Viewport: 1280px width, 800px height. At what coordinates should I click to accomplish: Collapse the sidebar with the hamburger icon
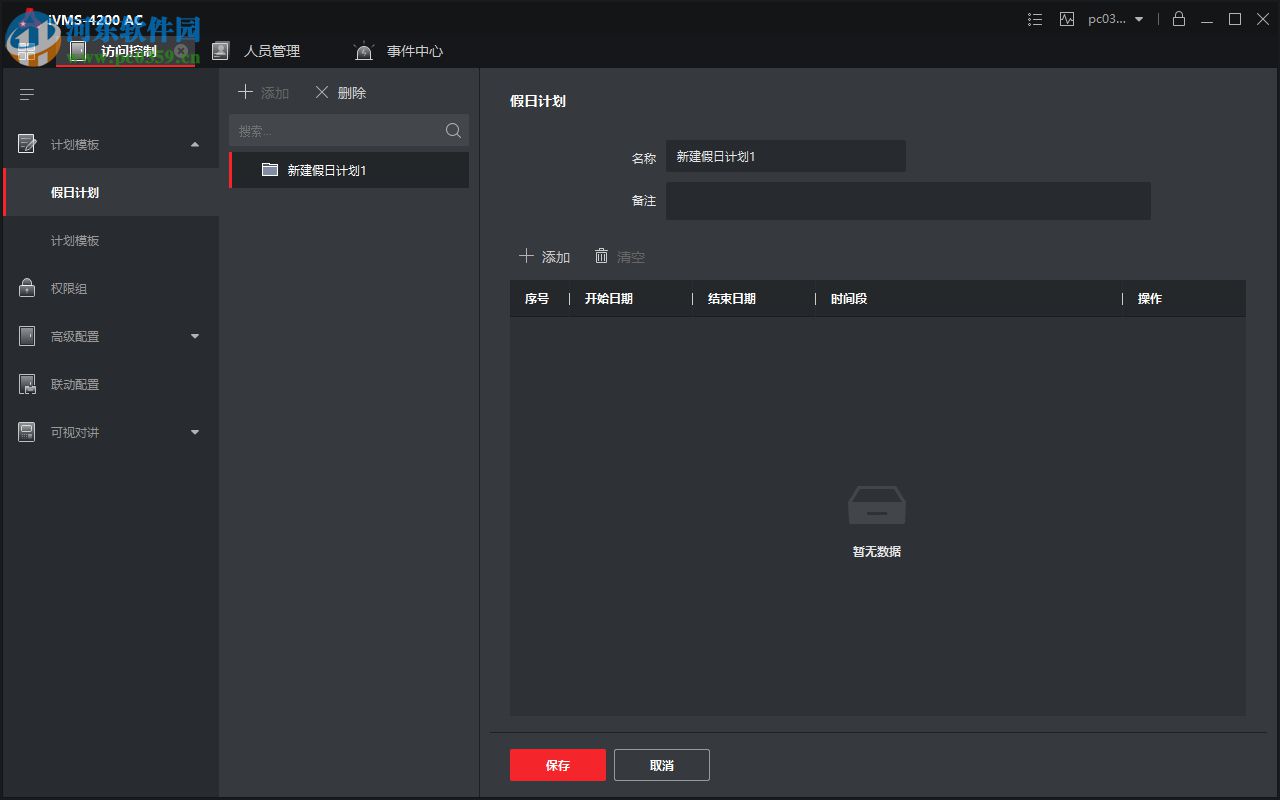pyautogui.click(x=27, y=95)
